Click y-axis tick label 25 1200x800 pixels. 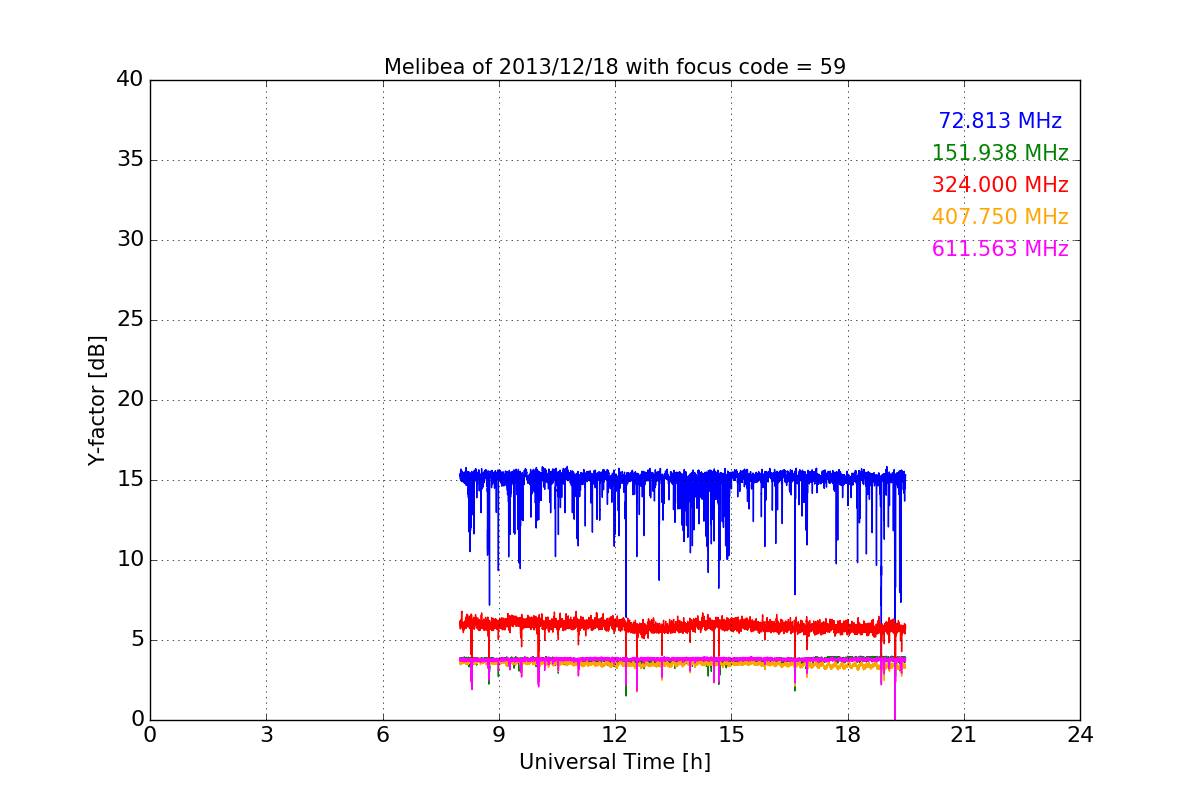[x=129, y=320]
